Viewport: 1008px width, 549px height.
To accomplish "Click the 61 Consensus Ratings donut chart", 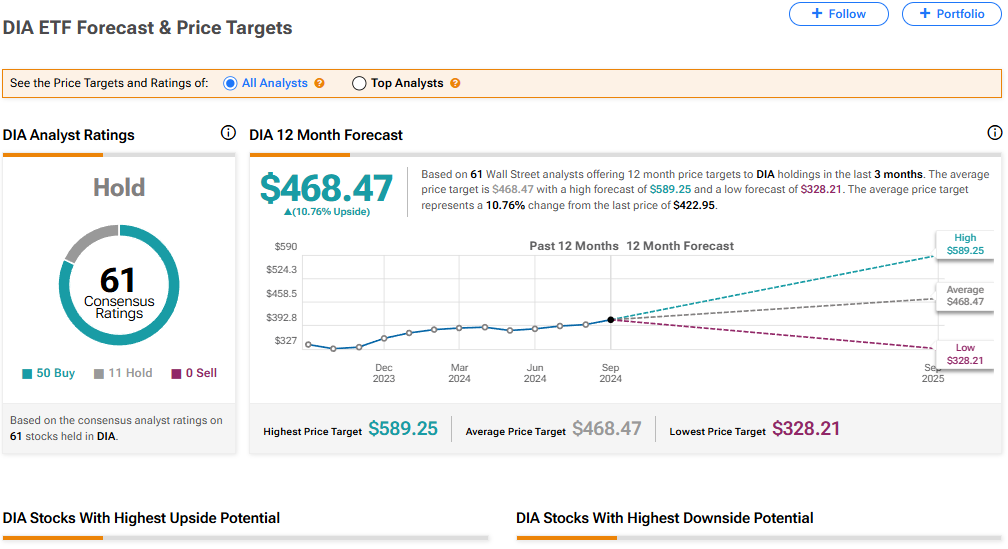I will coord(119,285).
